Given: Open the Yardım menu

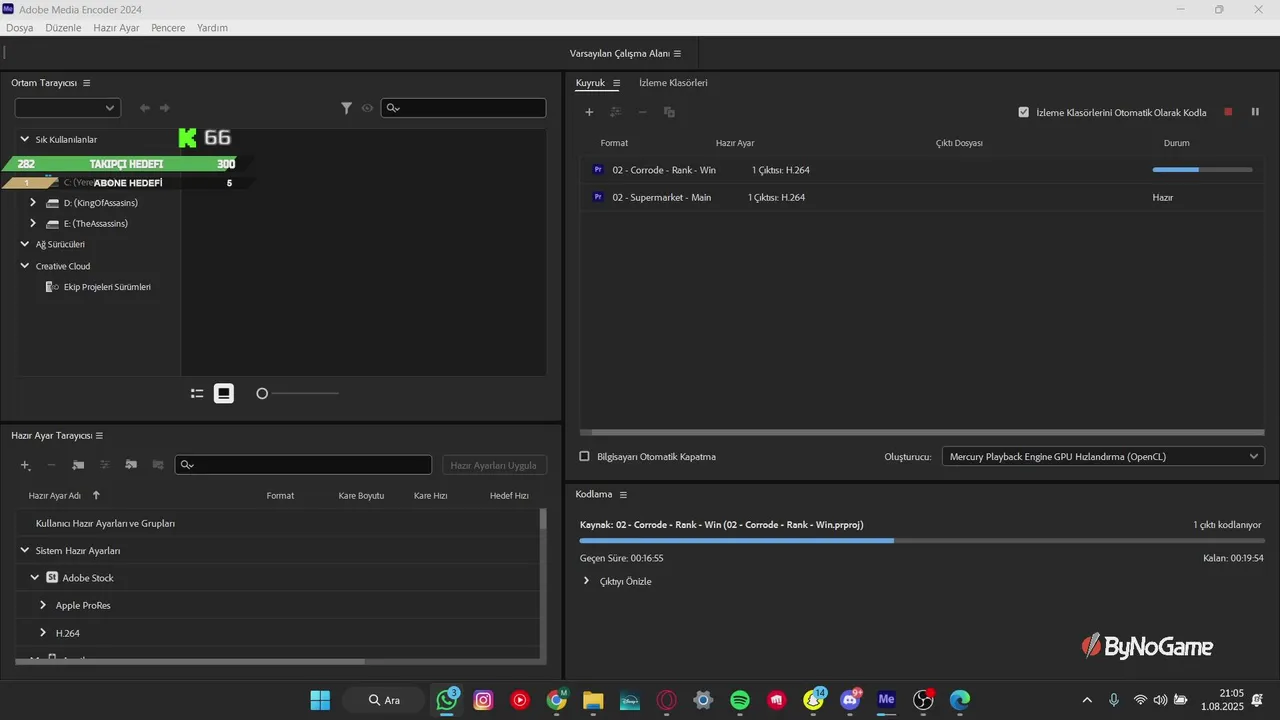Looking at the screenshot, I should click(x=212, y=28).
